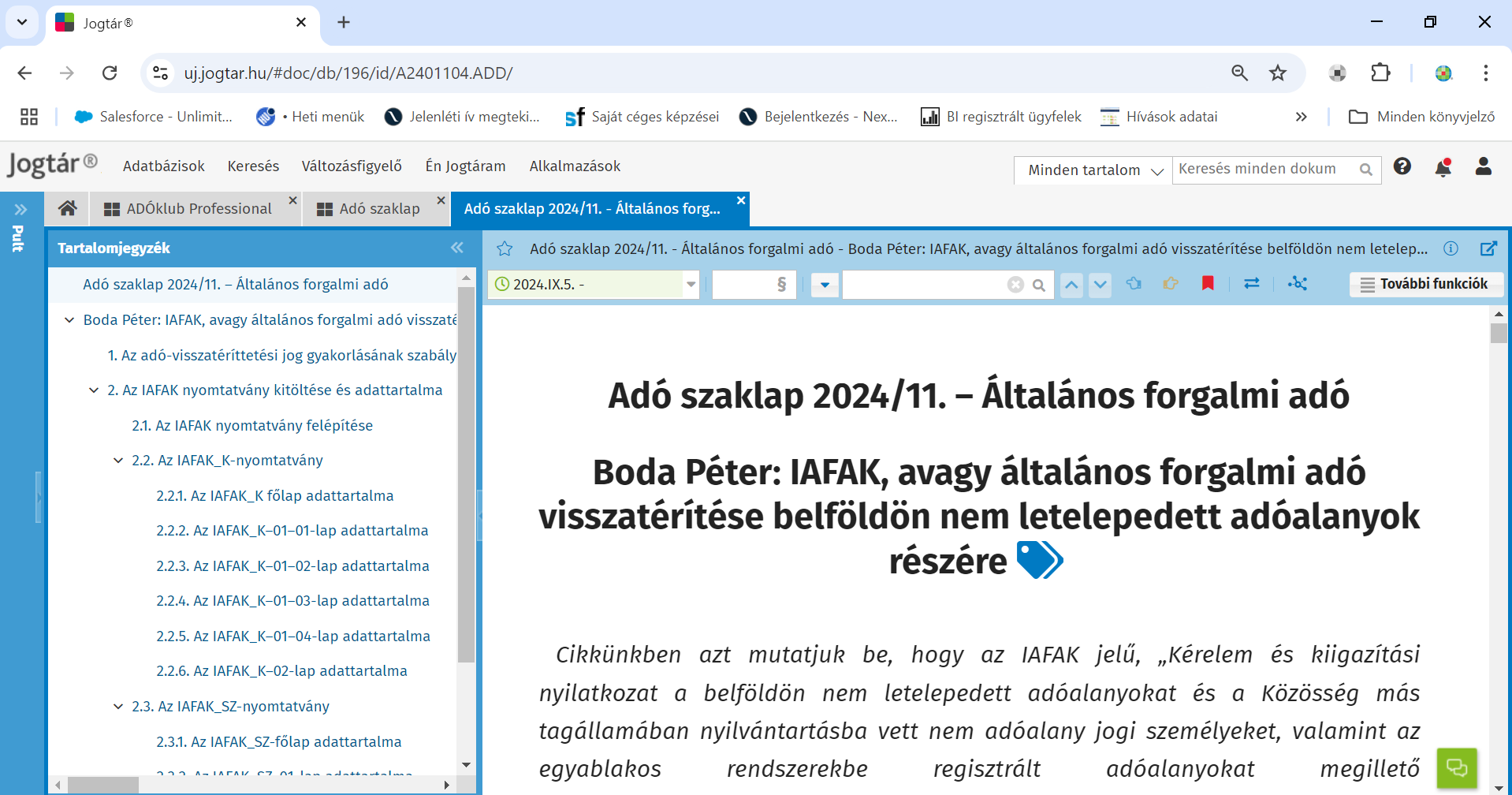The image size is (1512, 795).
Task: Expand the Pult side panel
Action: 20,210
